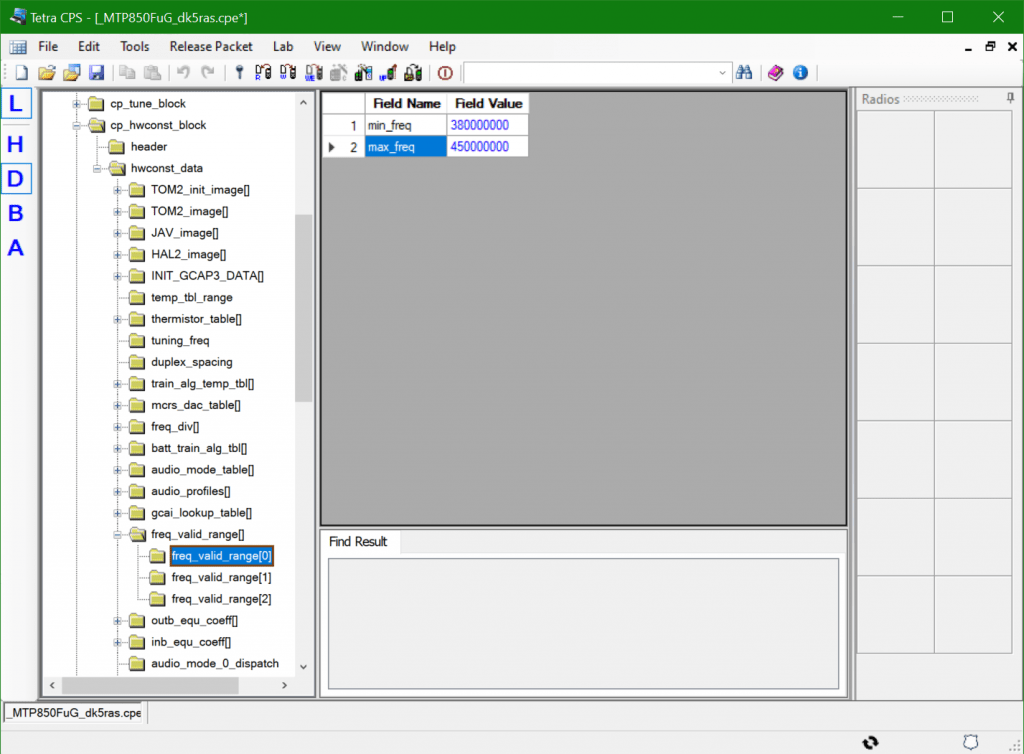
Task: Click the Save floppy disk icon
Action: coord(97,73)
